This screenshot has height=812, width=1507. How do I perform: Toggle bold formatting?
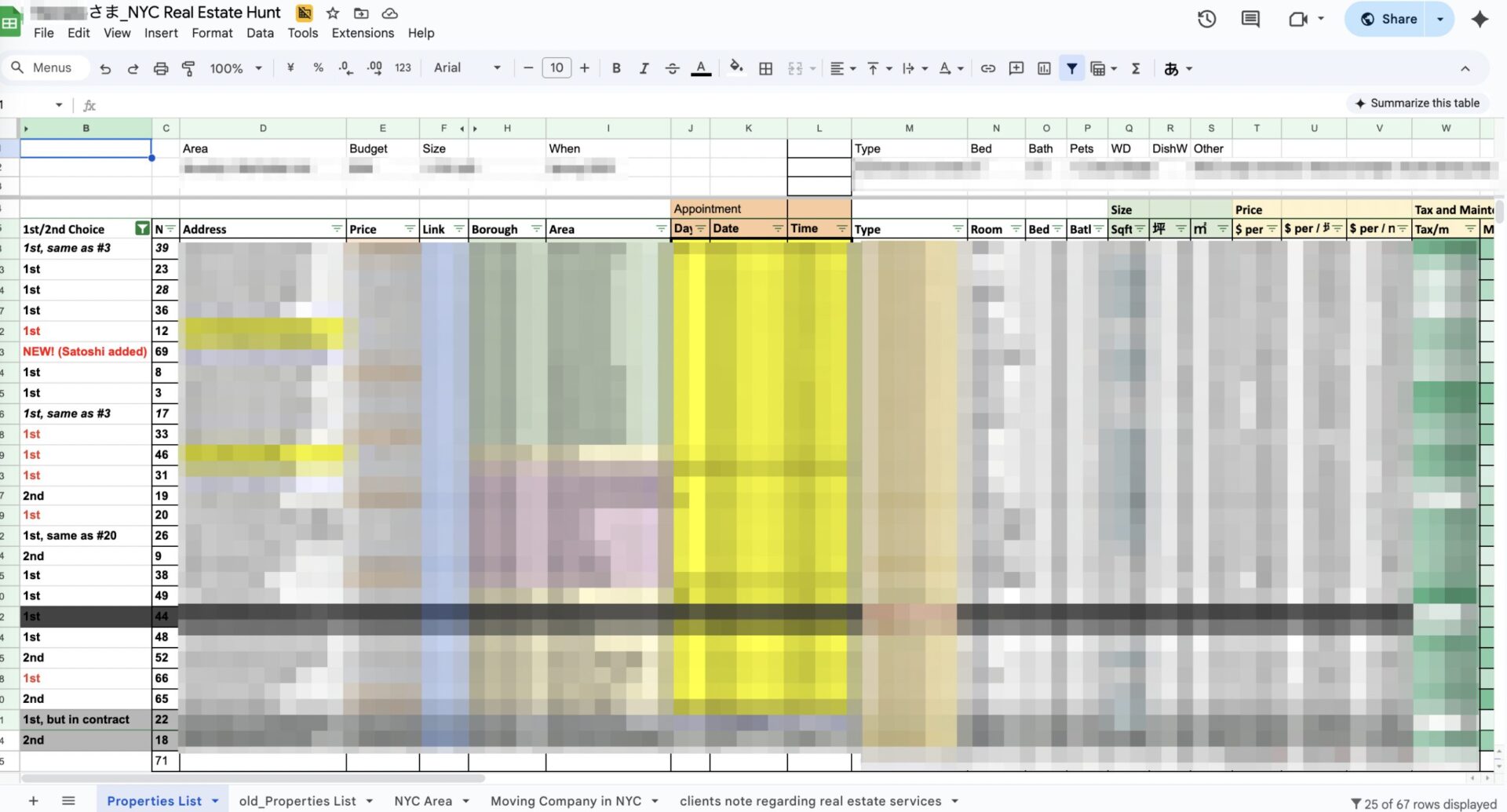616,68
